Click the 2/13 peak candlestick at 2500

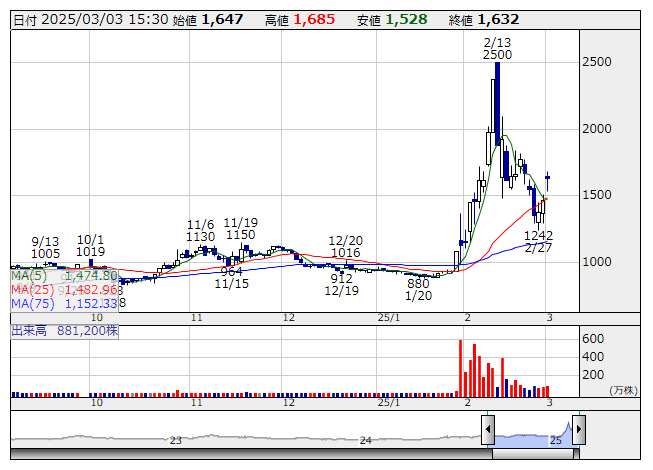tap(497, 100)
